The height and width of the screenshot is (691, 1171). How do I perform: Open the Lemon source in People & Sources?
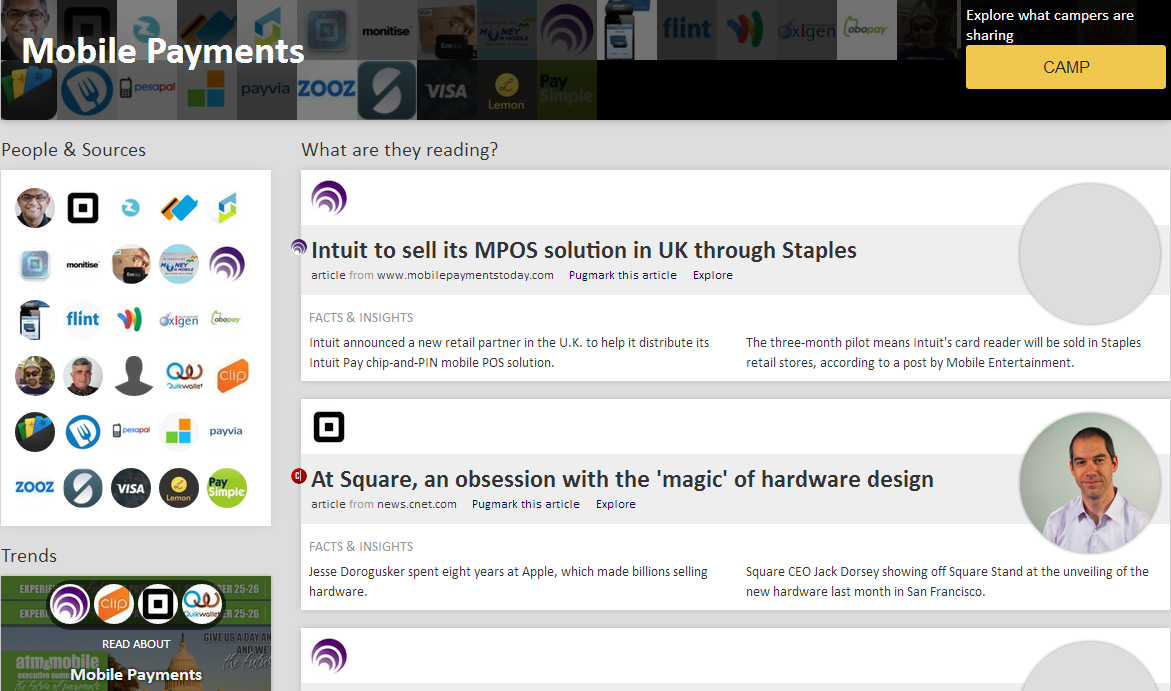(178, 489)
